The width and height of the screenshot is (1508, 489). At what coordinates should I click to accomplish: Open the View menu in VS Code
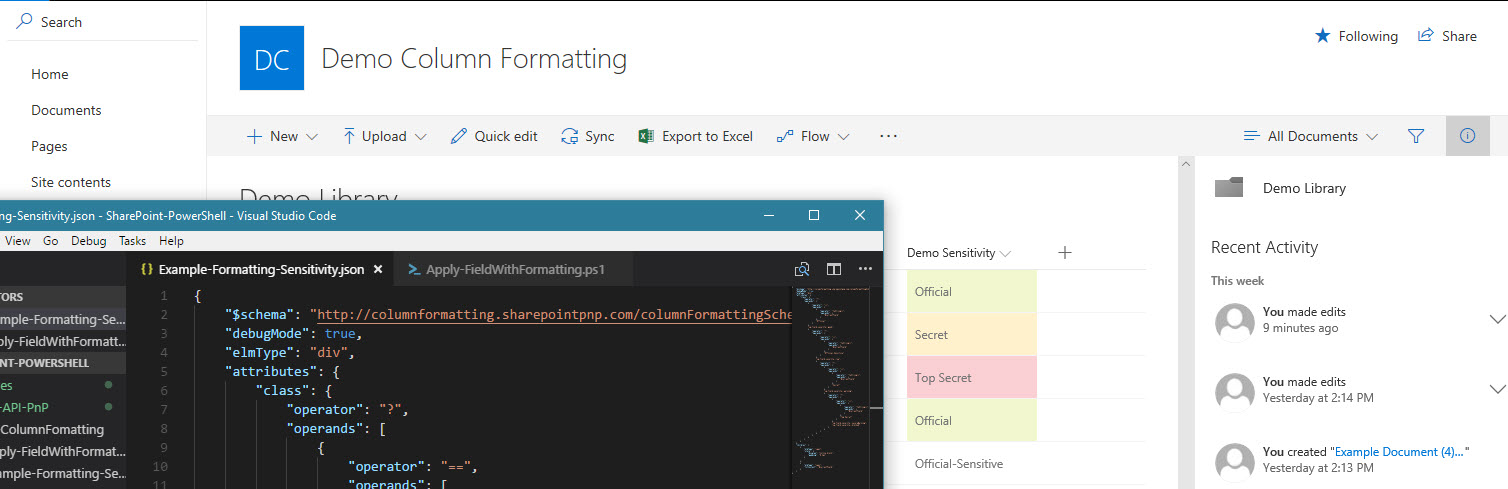point(18,241)
